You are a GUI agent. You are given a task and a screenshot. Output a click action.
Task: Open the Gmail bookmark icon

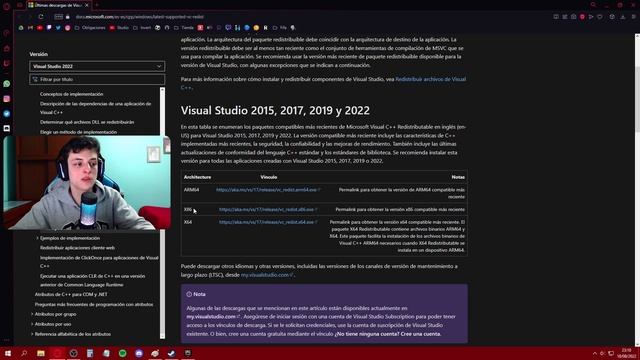coord(30,28)
